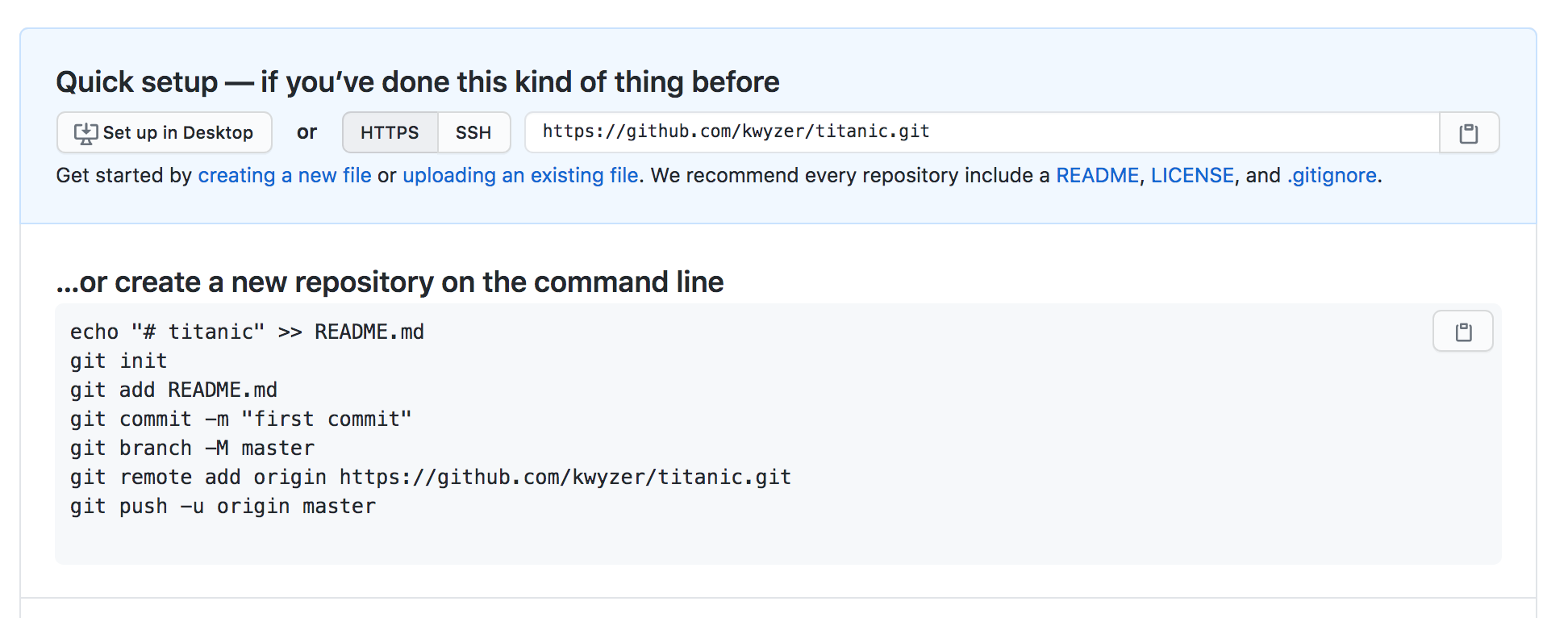Click the 'create a new repository' heading
Screen dimensions: 1568x618
tap(390, 282)
